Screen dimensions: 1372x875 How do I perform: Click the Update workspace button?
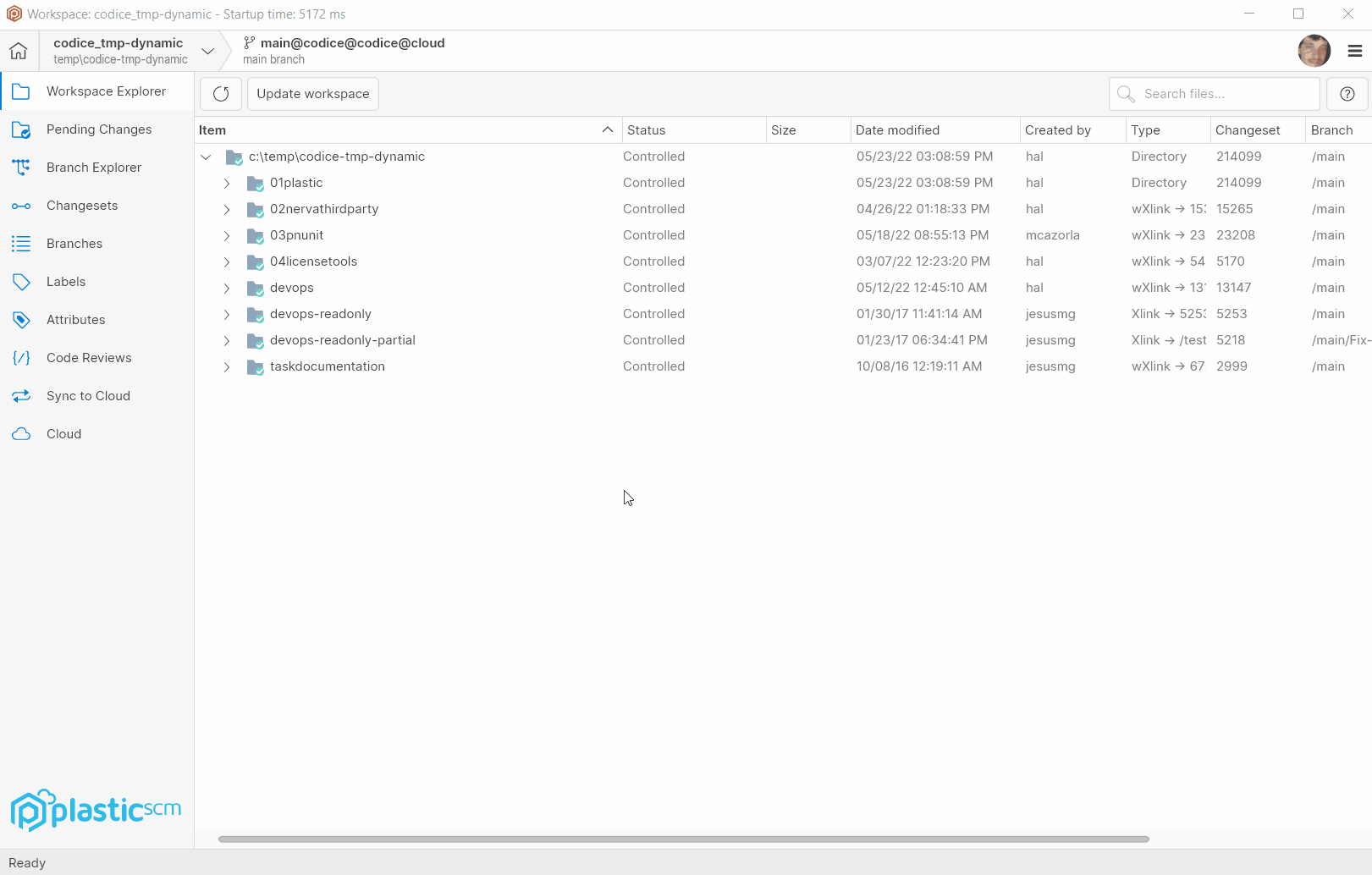click(x=312, y=93)
